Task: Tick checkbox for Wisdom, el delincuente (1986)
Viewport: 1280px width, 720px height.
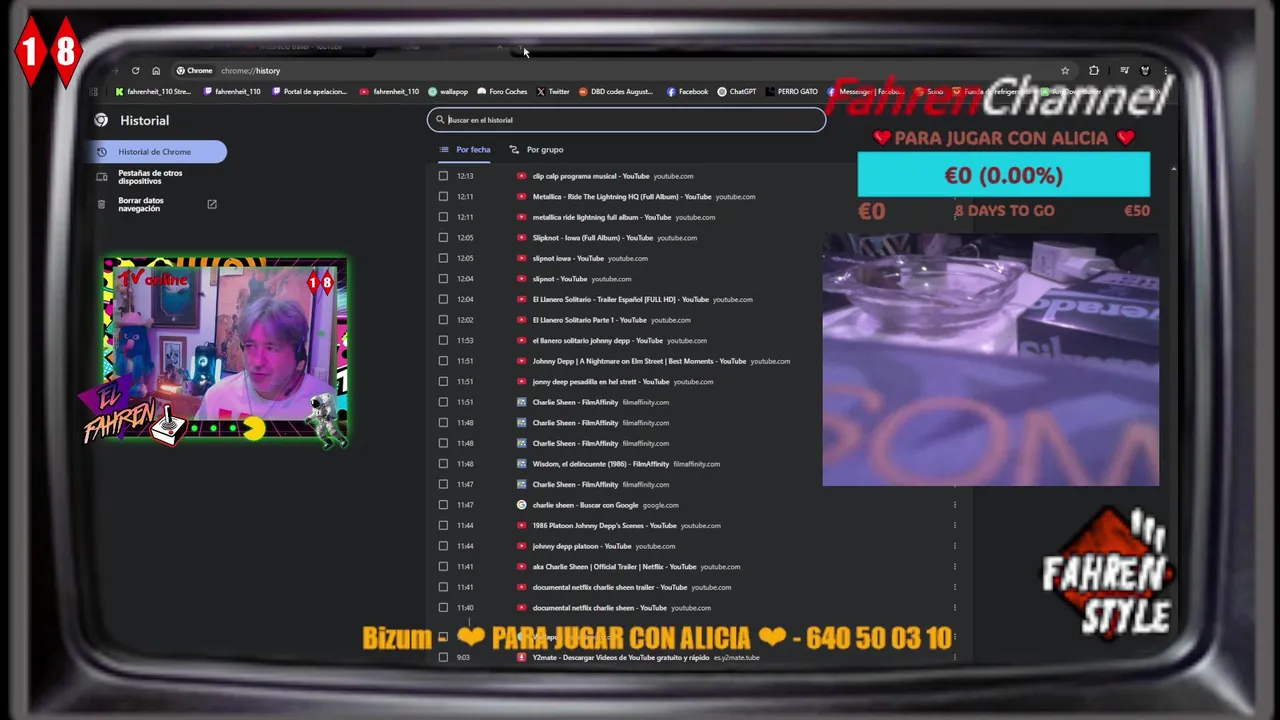Action: (443, 464)
